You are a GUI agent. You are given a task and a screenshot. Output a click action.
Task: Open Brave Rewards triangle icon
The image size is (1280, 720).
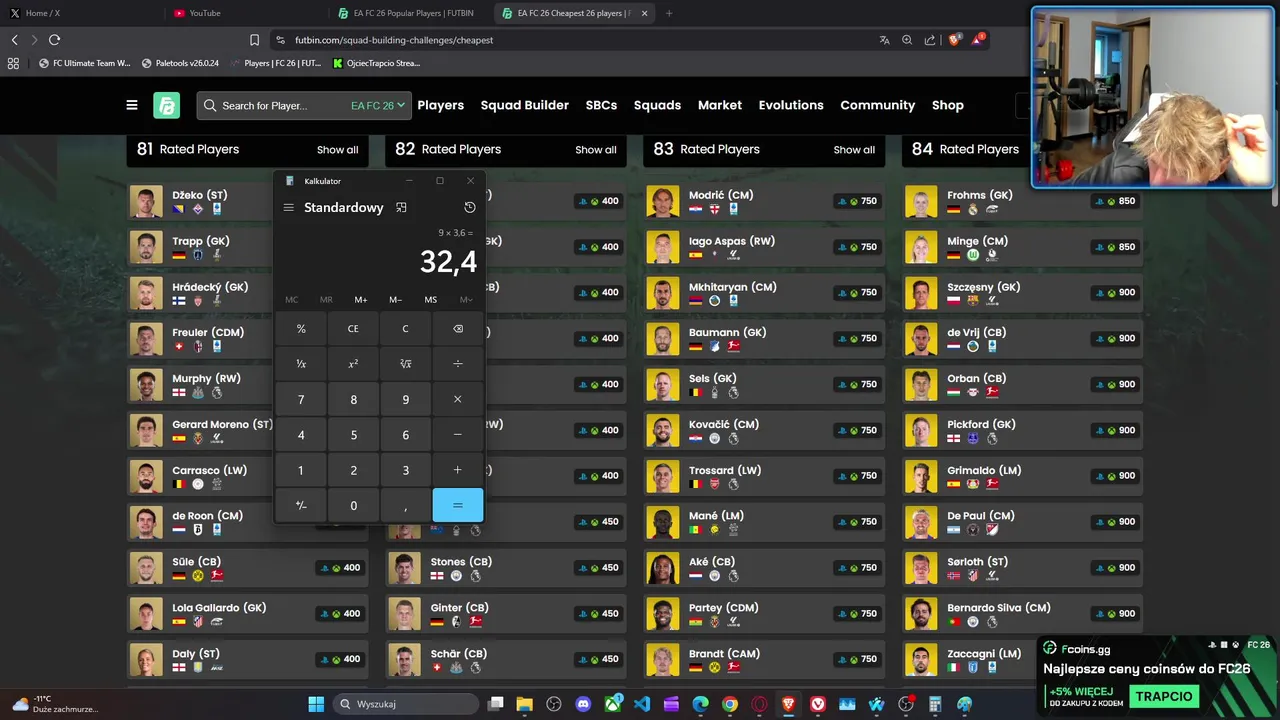(x=979, y=40)
